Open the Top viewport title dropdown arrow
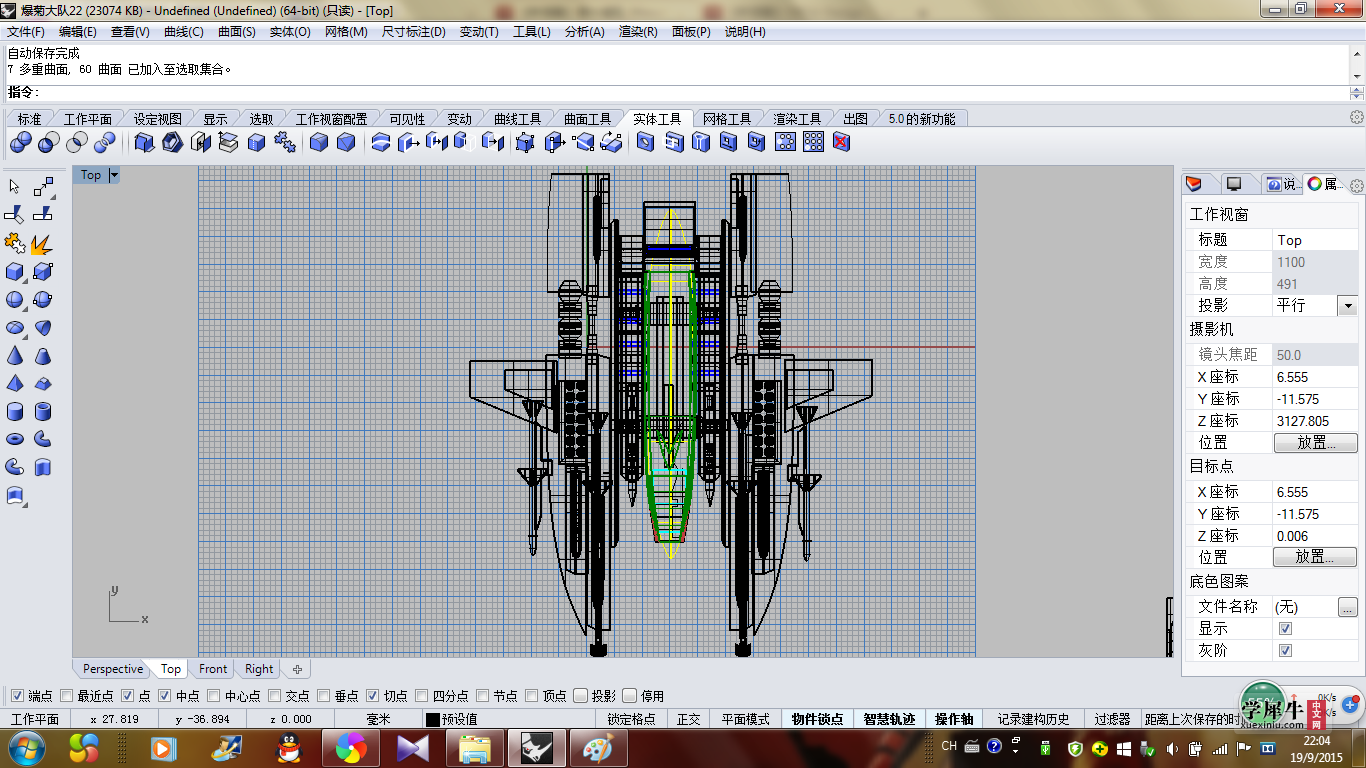Image resolution: width=1366 pixels, height=768 pixels. (x=114, y=175)
